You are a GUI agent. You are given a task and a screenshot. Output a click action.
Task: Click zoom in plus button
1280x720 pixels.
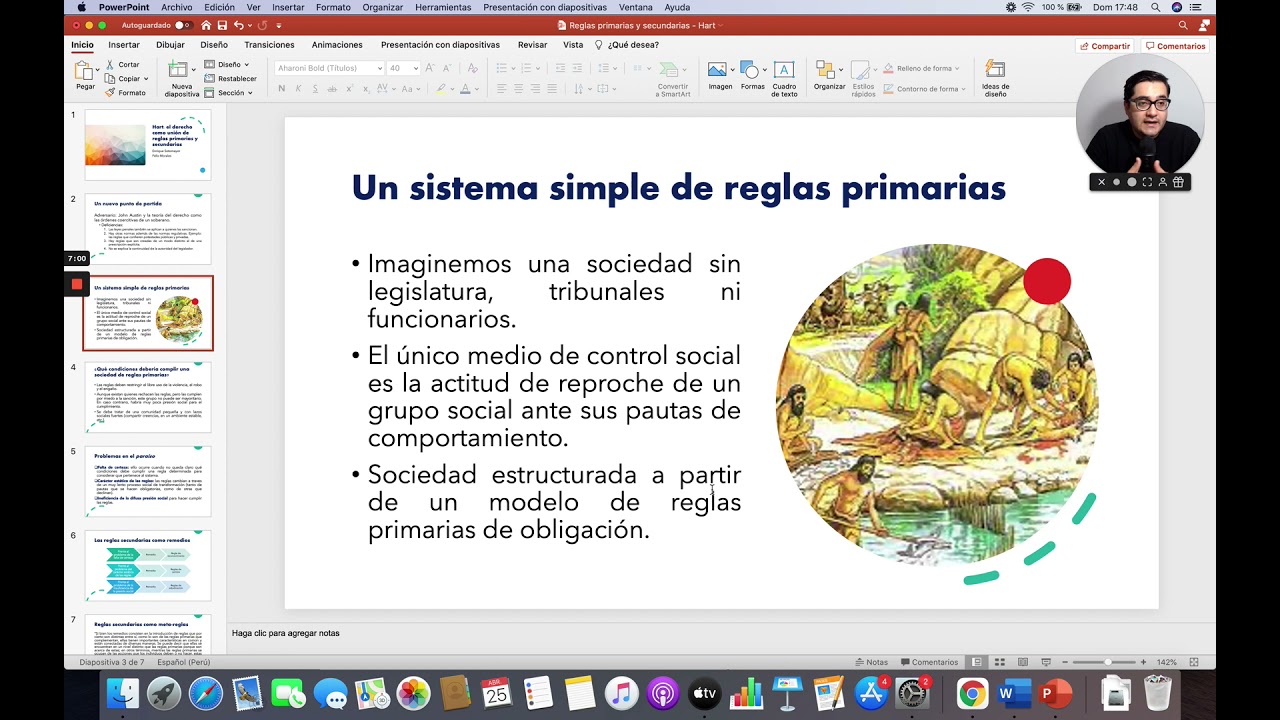1144,662
